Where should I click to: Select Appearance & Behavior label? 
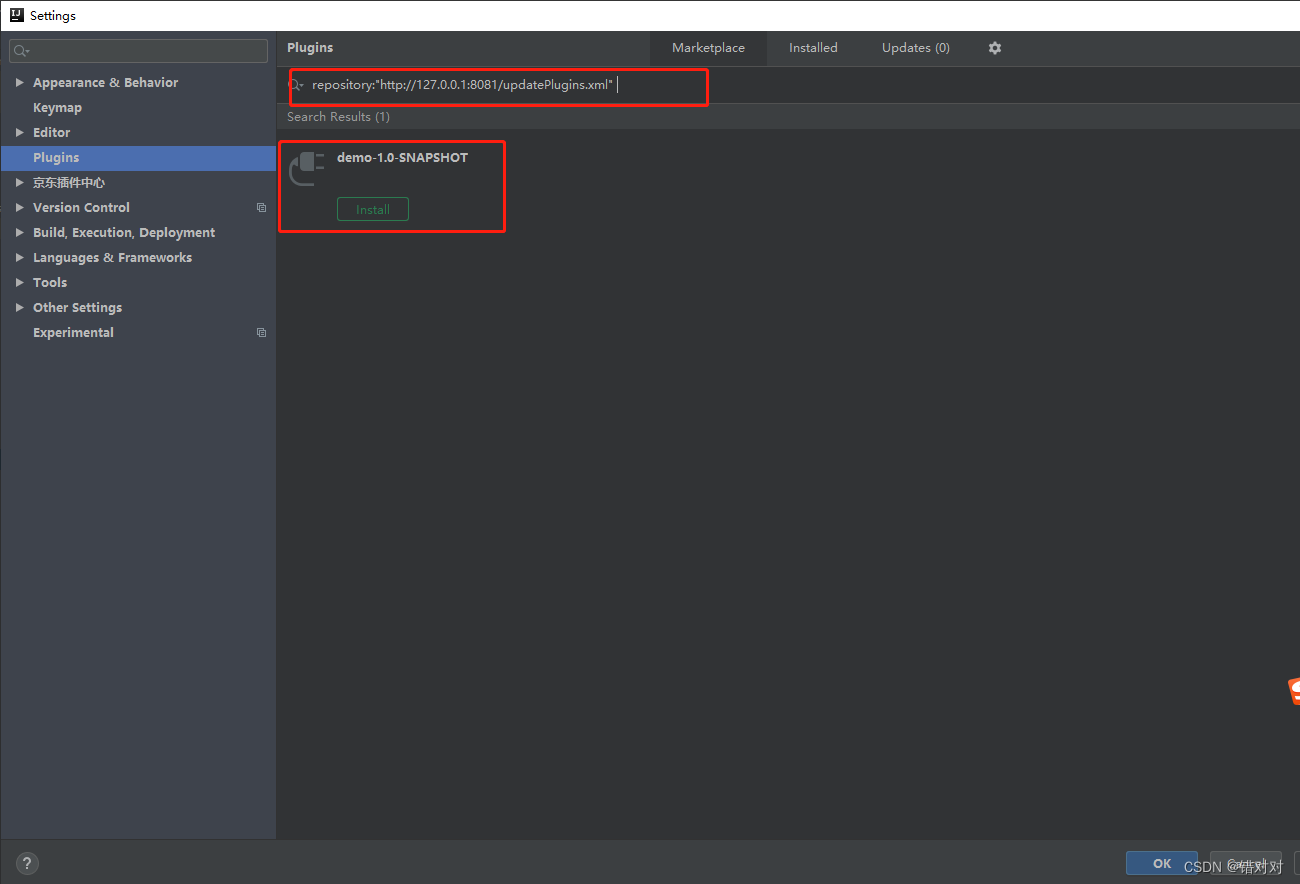pos(105,83)
